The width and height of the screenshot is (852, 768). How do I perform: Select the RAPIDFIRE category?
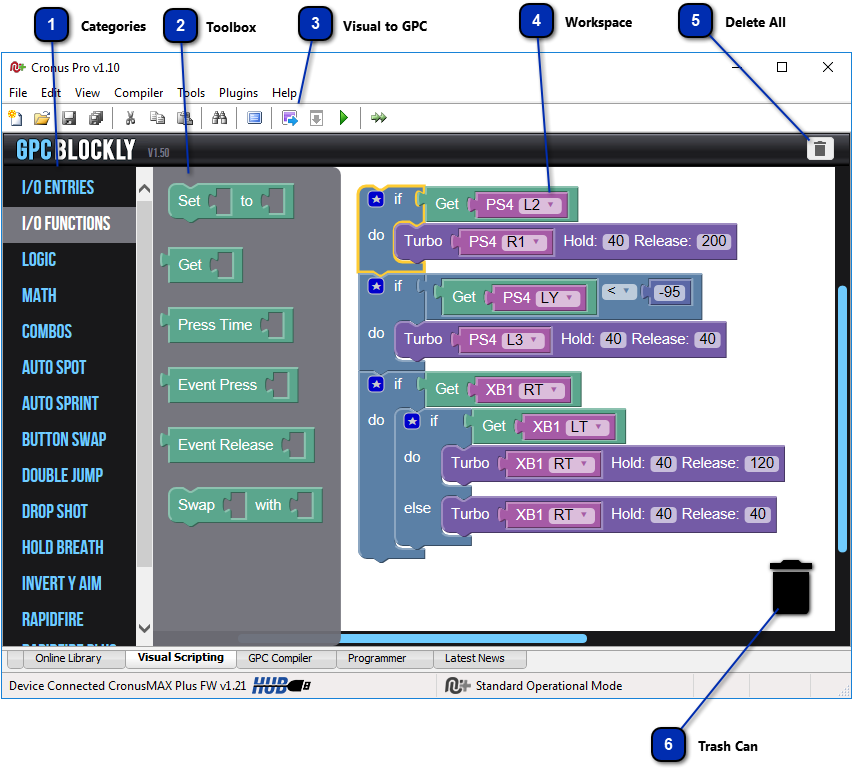coord(70,619)
